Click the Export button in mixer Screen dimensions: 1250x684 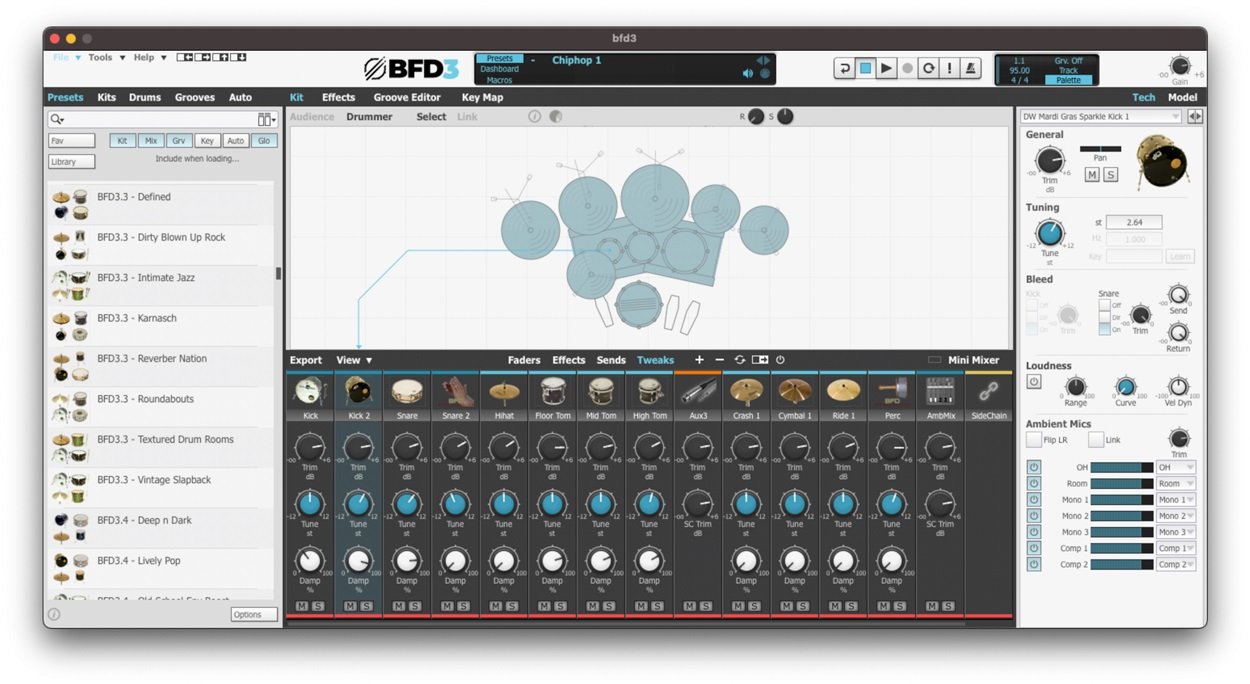306,360
